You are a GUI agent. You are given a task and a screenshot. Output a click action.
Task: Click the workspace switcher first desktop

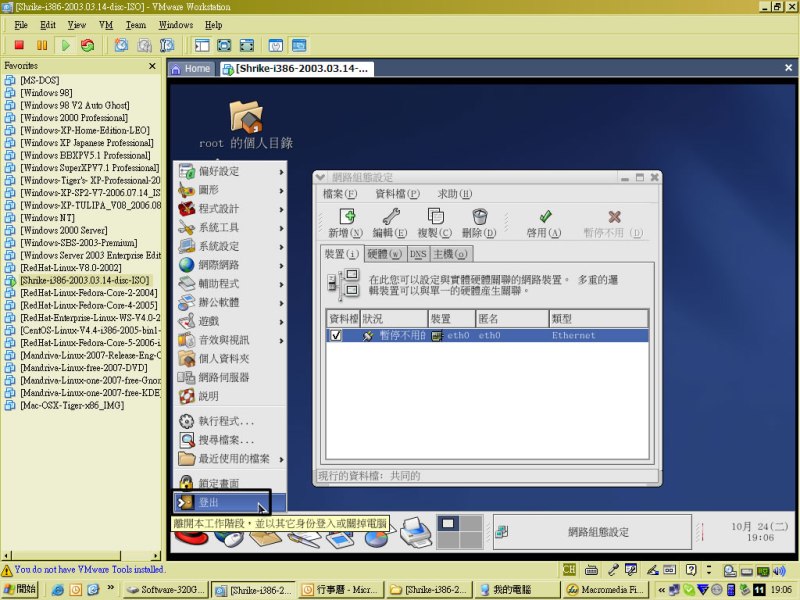click(x=448, y=523)
